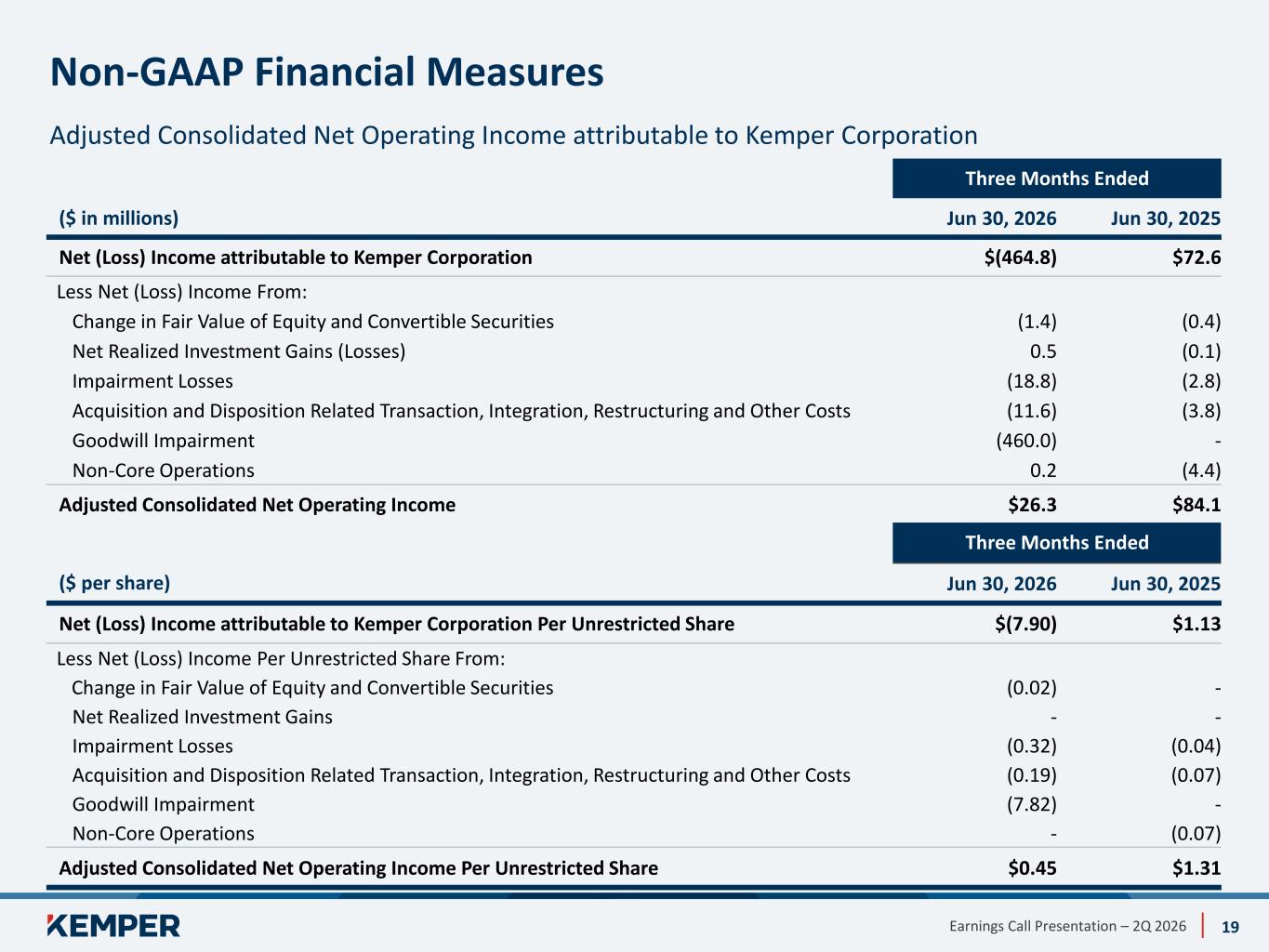Click the Kemper logo in the footer
Screen dimensions: 1269x952
113,925
